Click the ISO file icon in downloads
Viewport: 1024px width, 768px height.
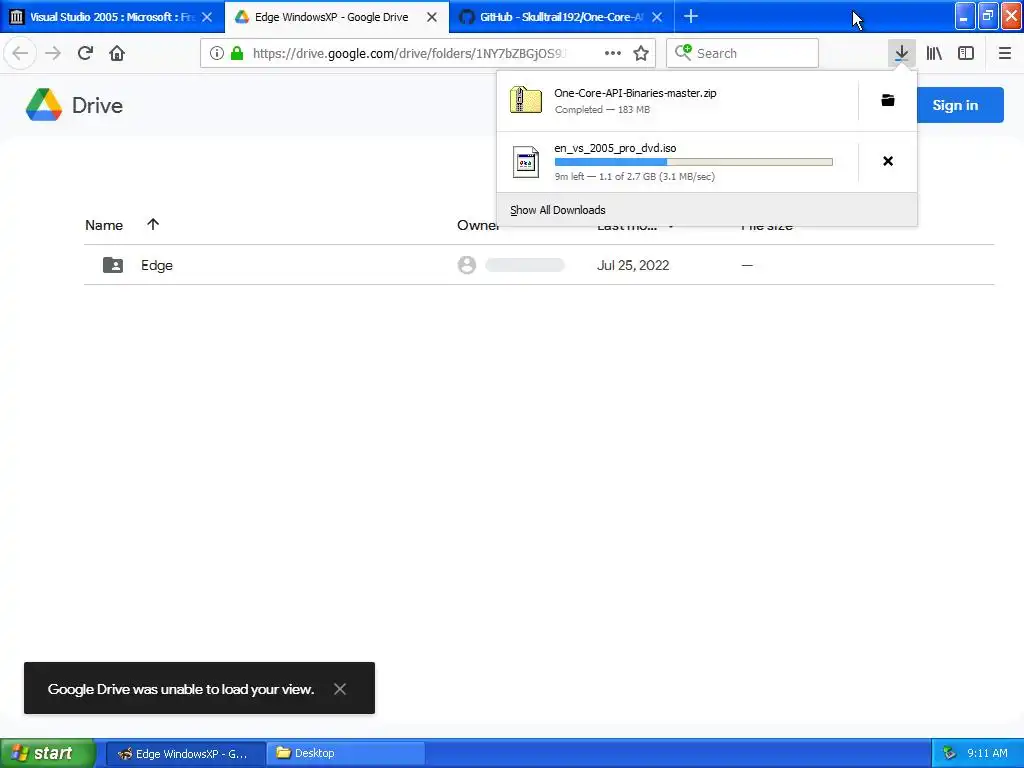pyautogui.click(x=526, y=161)
